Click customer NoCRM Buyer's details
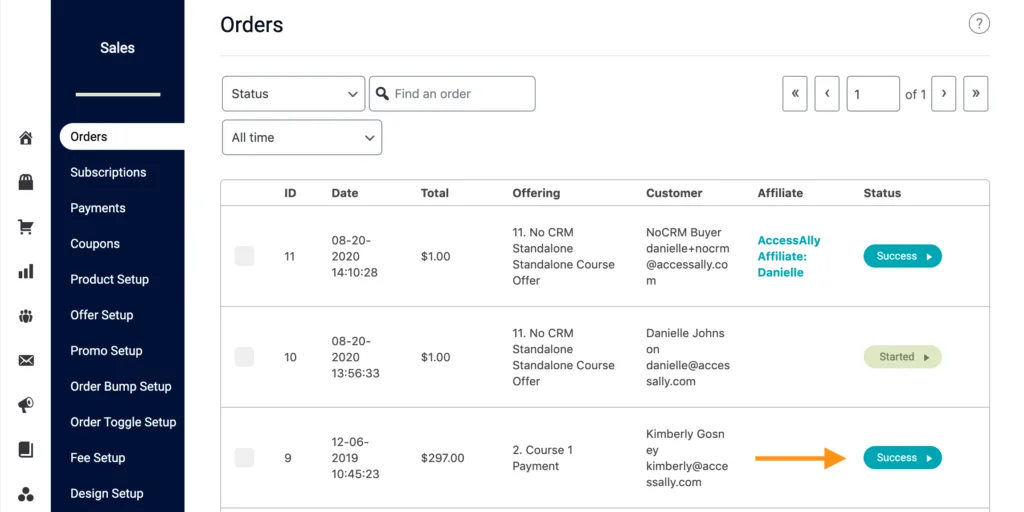The width and height of the screenshot is (1024, 512). (x=688, y=256)
